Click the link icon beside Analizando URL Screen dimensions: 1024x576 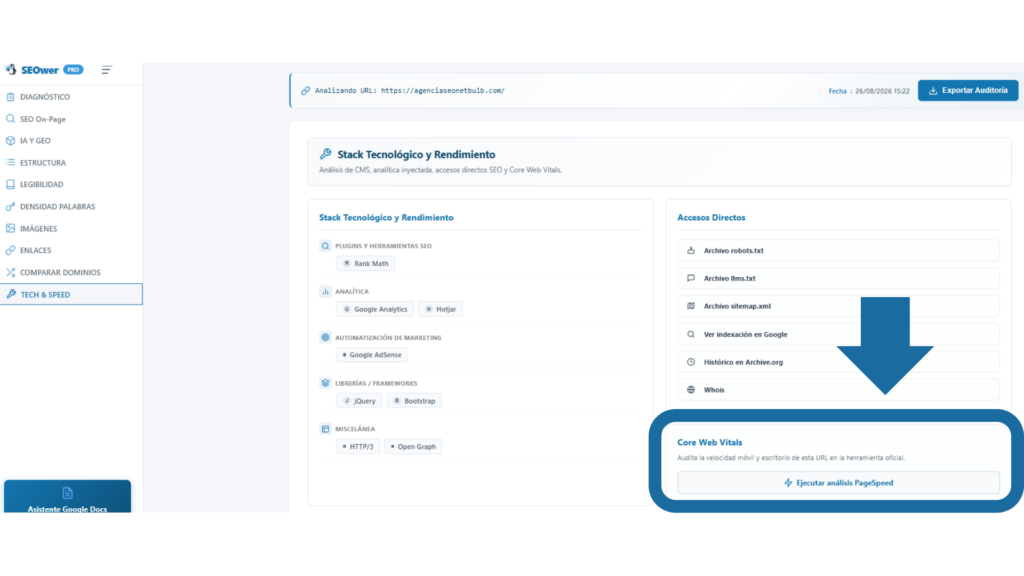(x=306, y=91)
